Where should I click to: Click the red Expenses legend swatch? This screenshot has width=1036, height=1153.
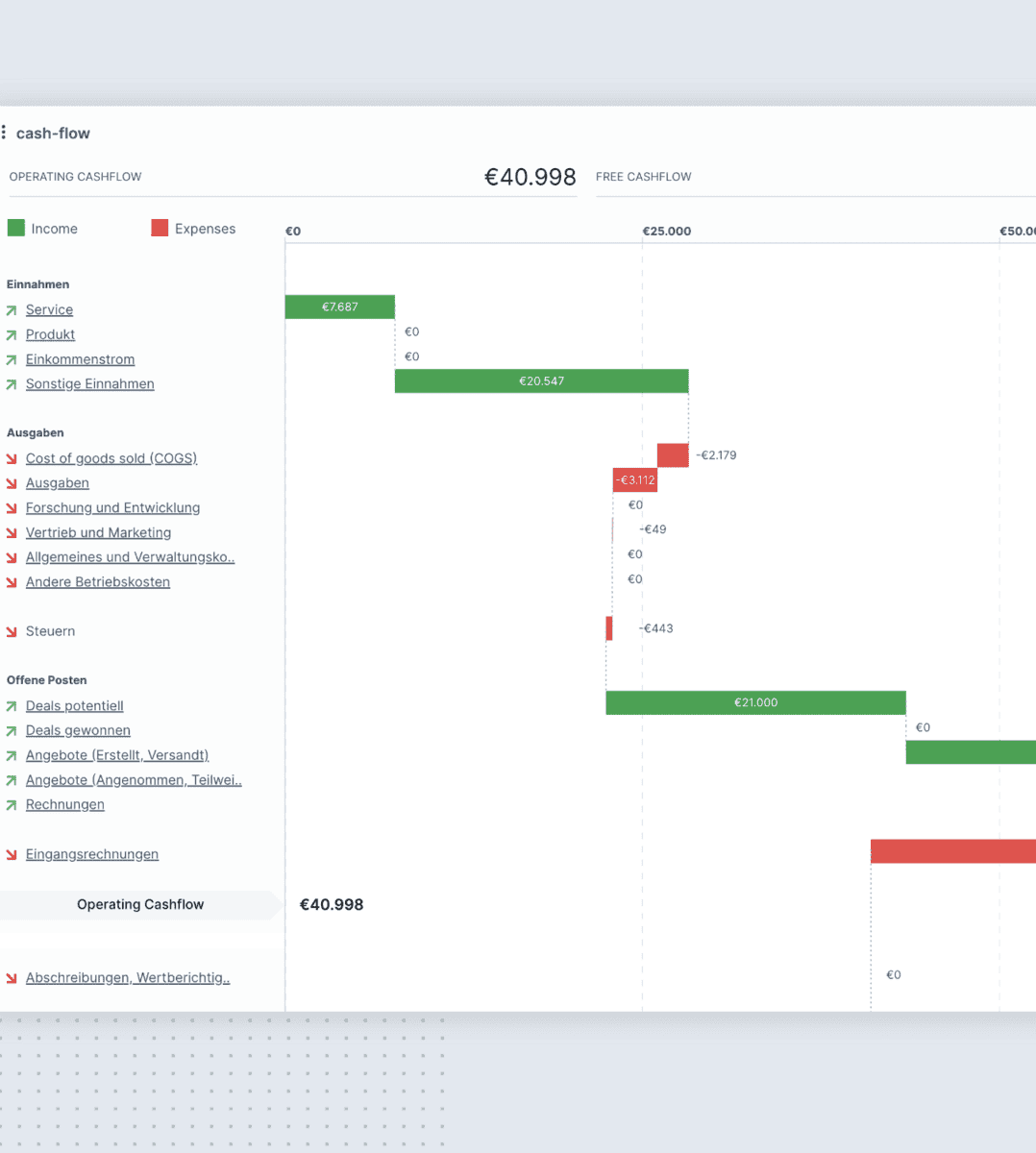tap(160, 228)
